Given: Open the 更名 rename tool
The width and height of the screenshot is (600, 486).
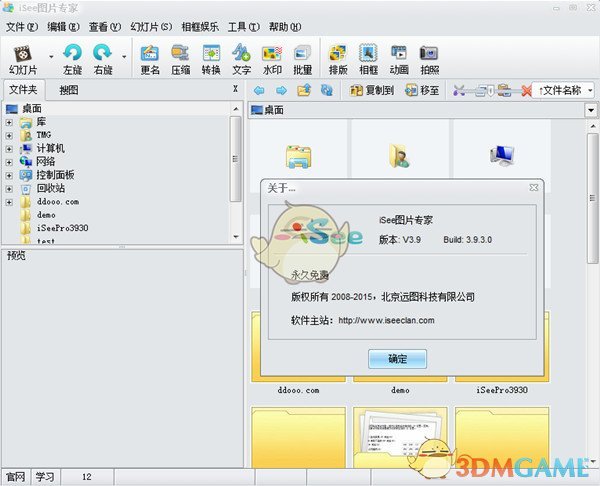Looking at the screenshot, I should click(150, 59).
